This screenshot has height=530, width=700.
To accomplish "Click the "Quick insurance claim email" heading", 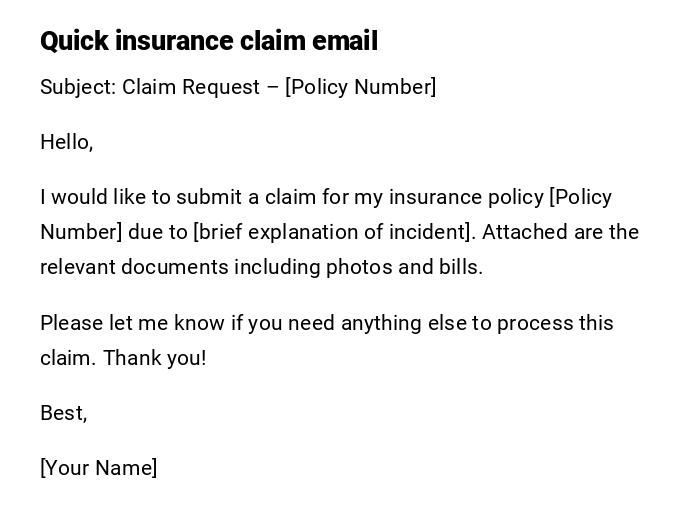I will point(209,41).
